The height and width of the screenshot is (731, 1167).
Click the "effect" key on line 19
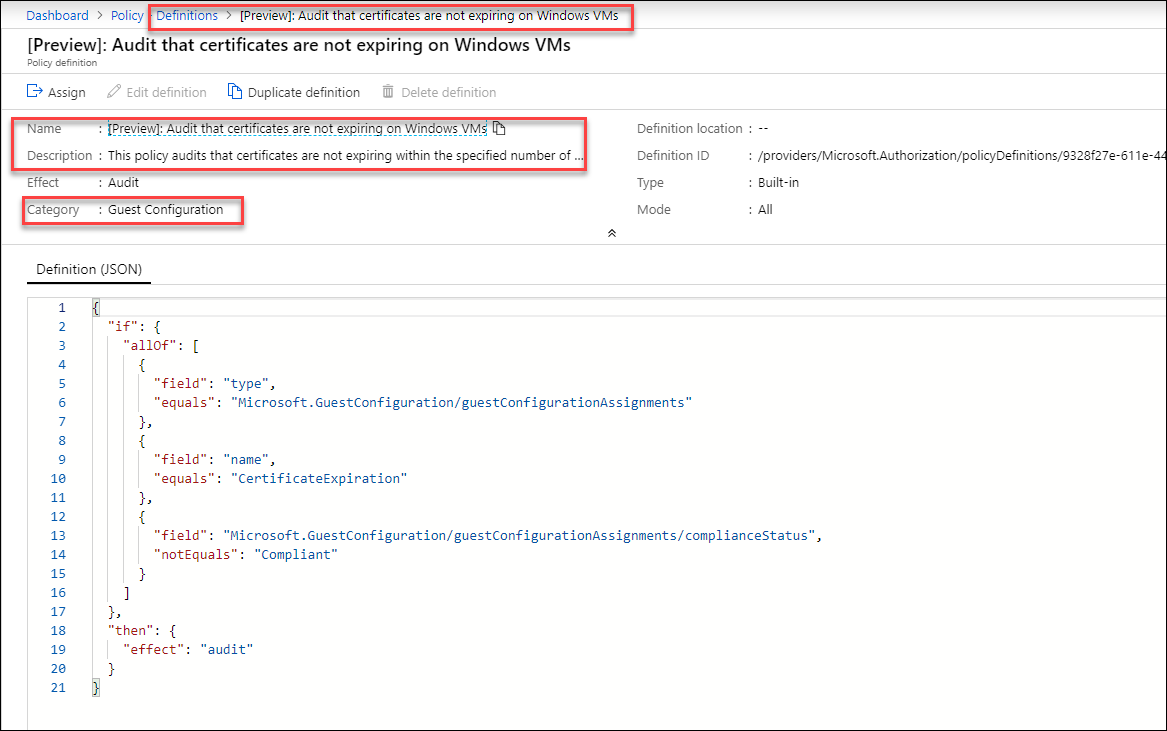pos(153,650)
